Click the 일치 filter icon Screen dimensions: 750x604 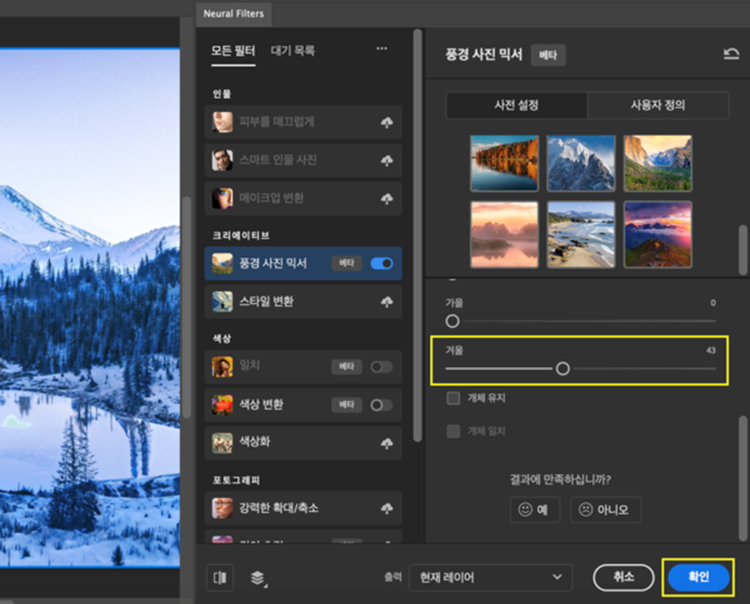pyautogui.click(x=222, y=366)
